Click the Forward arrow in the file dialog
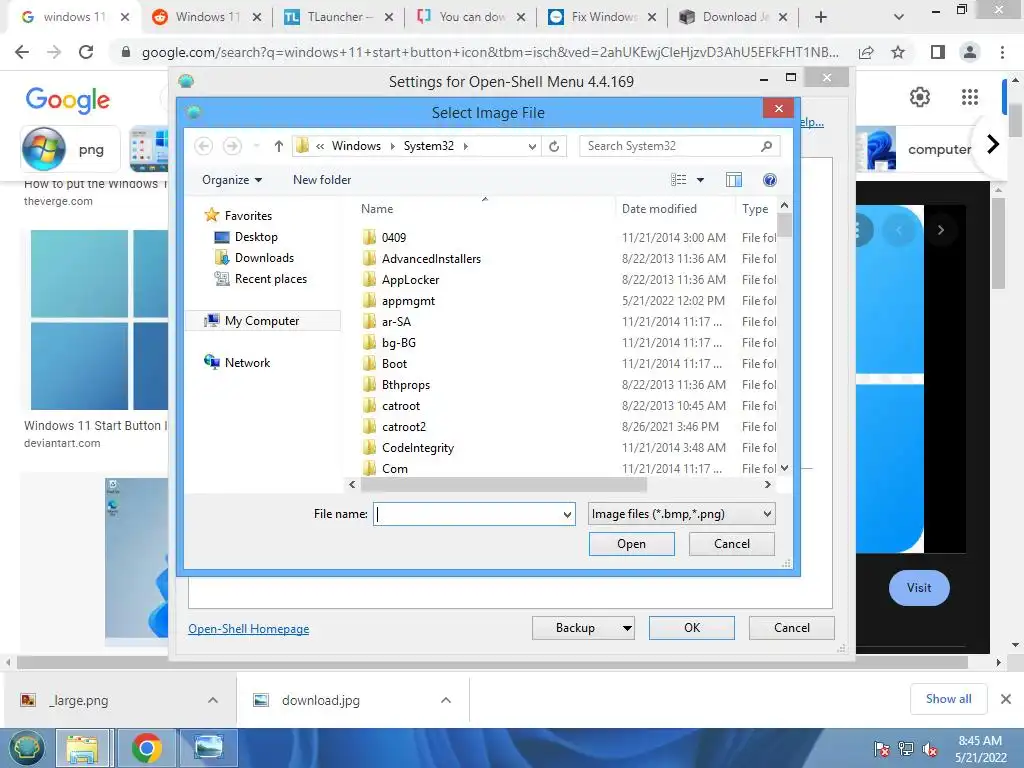 point(232,146)
